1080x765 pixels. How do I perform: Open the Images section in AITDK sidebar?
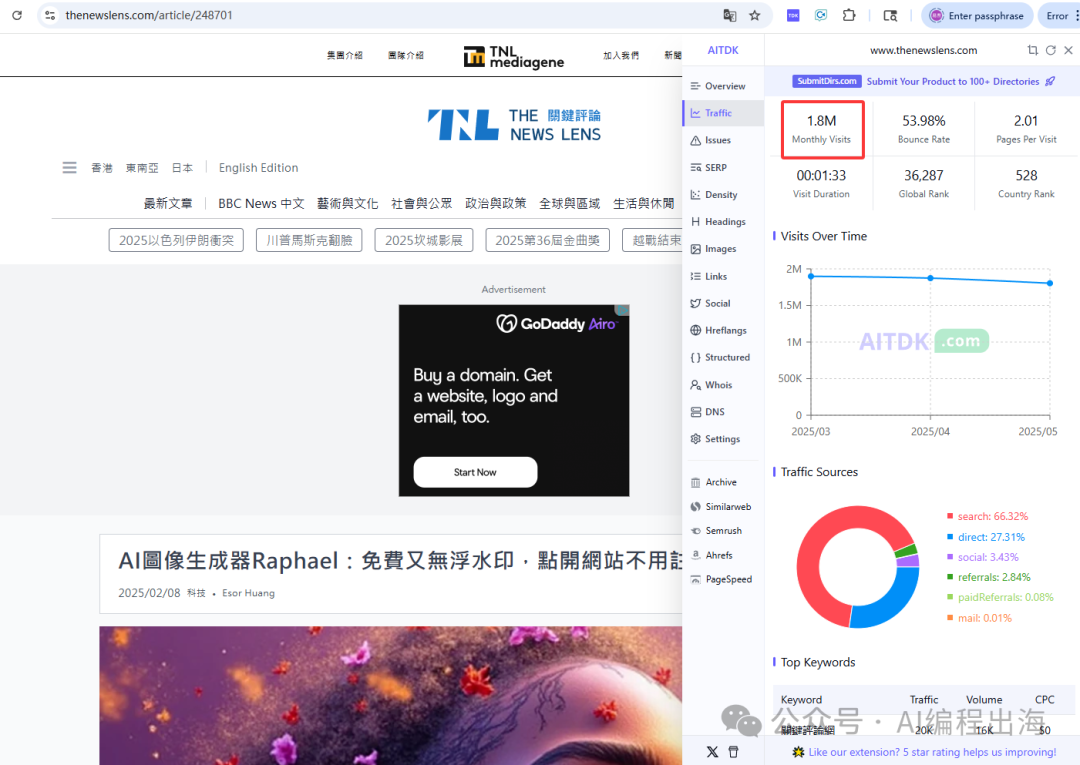[x=723, y=249]
